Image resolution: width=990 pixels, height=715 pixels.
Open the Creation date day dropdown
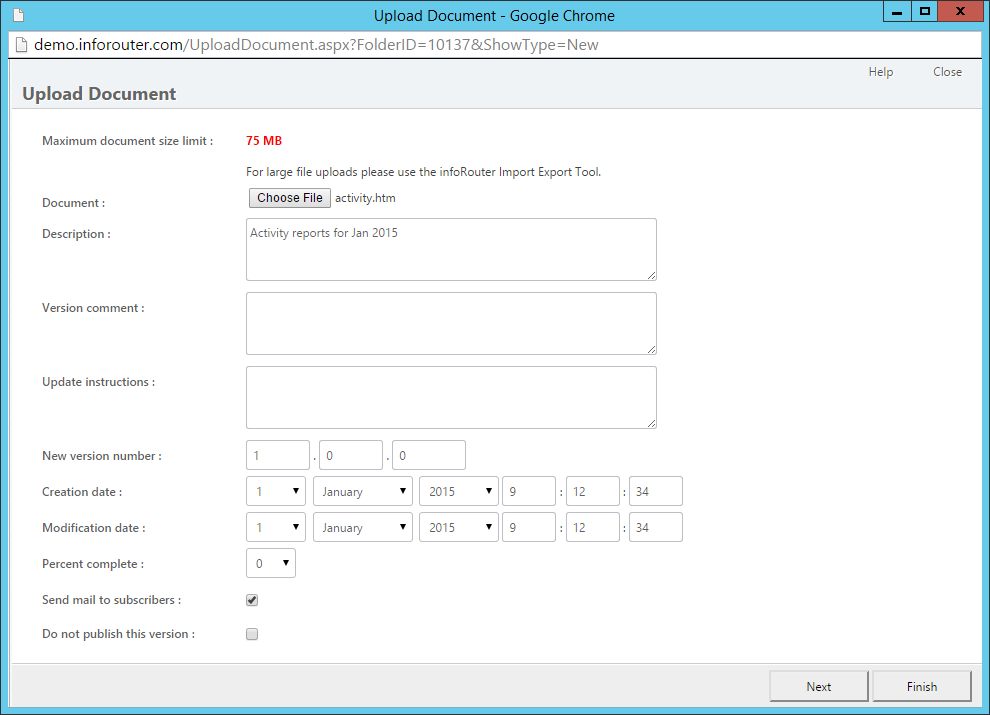coord(276,491)
